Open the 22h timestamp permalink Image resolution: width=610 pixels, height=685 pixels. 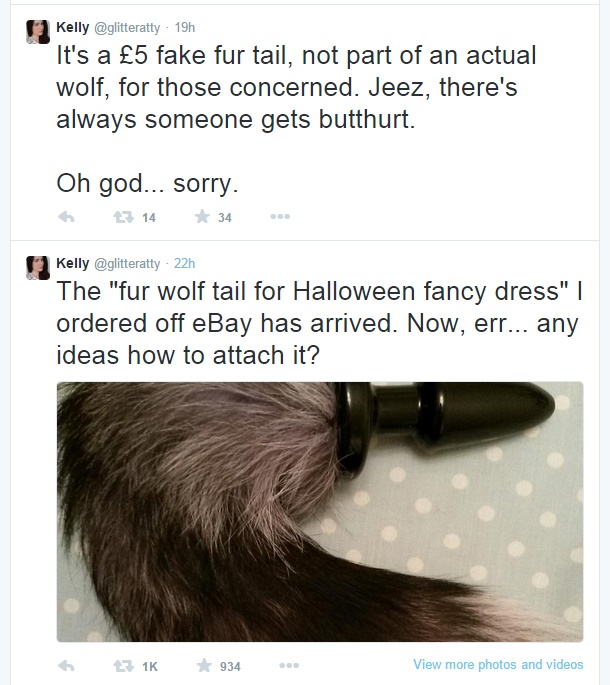coord(184,263)
